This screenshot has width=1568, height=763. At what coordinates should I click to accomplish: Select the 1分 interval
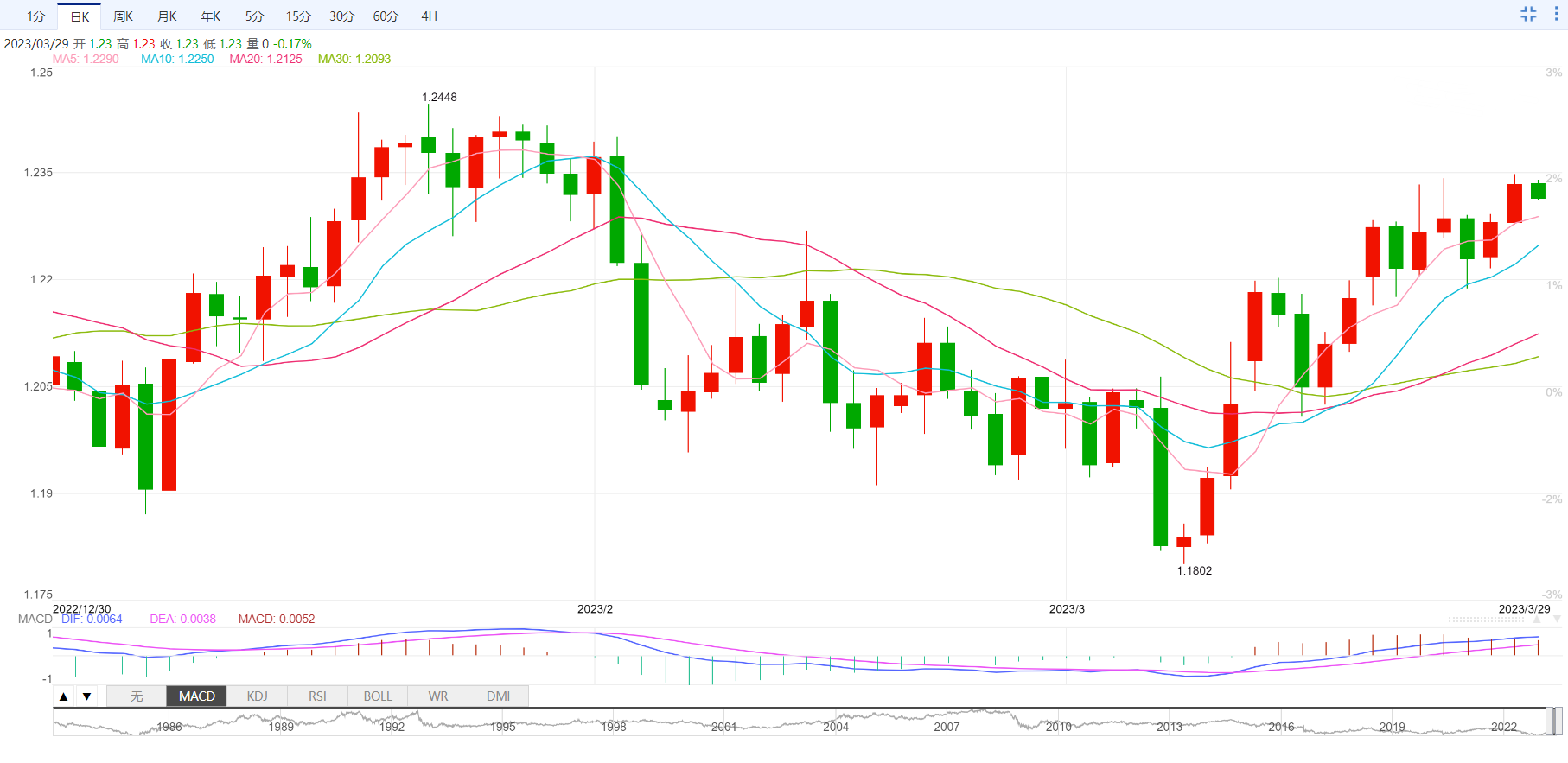click(x=35, y=16)
